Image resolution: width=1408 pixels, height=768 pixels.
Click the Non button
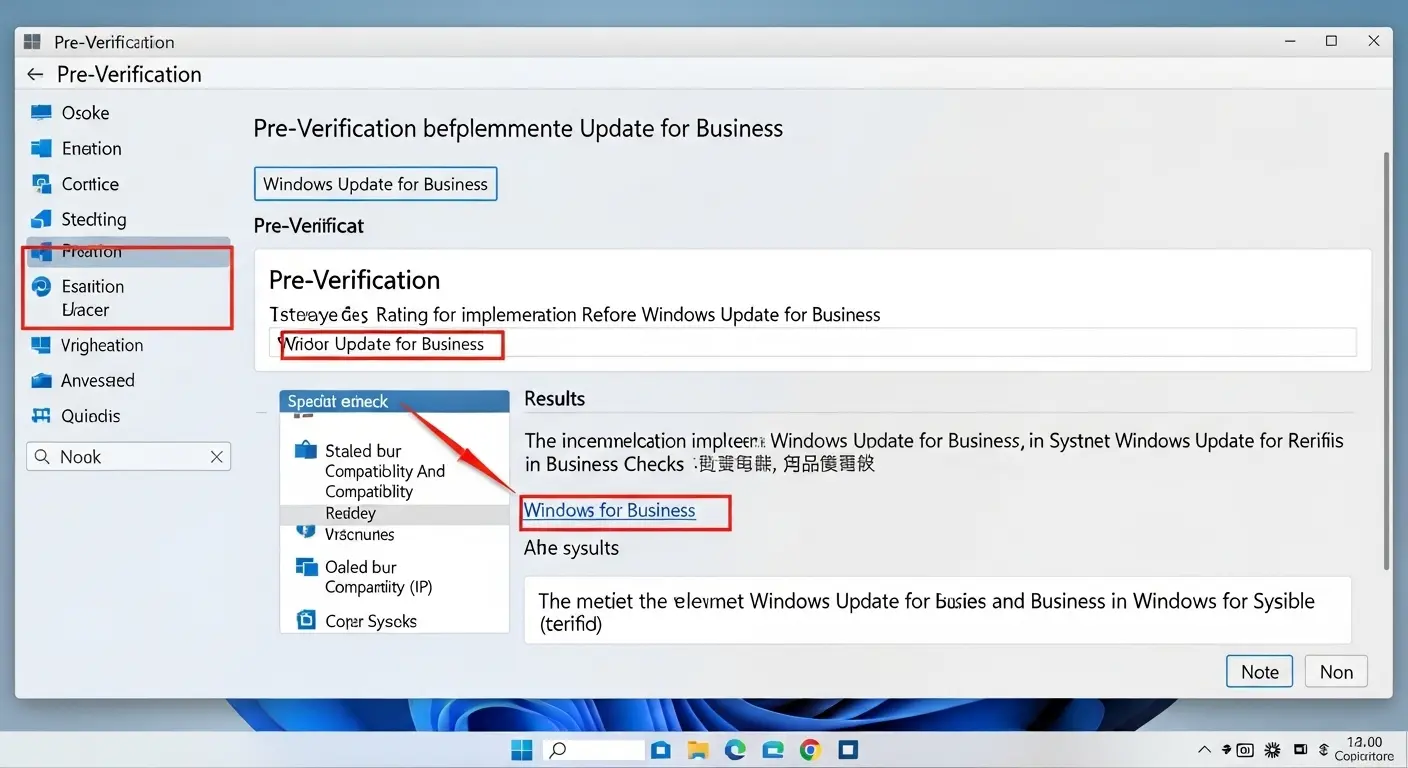tap(1336, 672)
